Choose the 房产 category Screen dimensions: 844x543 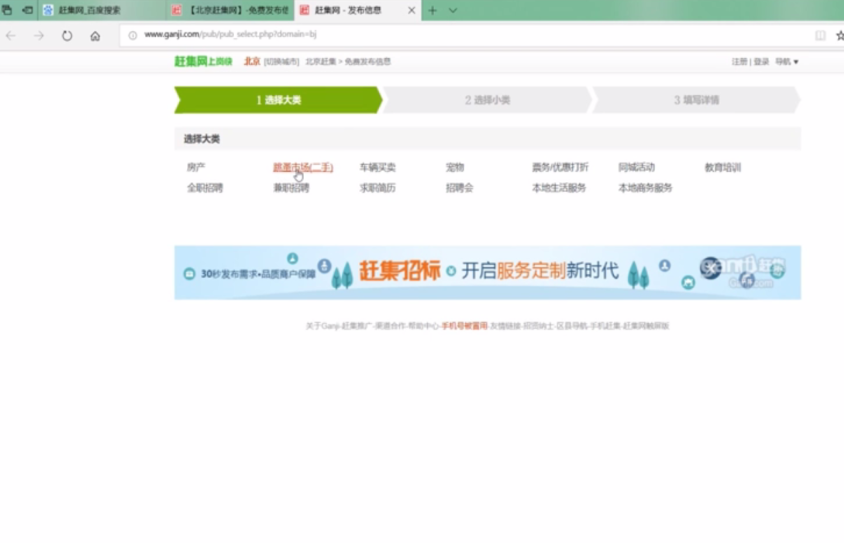(x=196, y=167)
